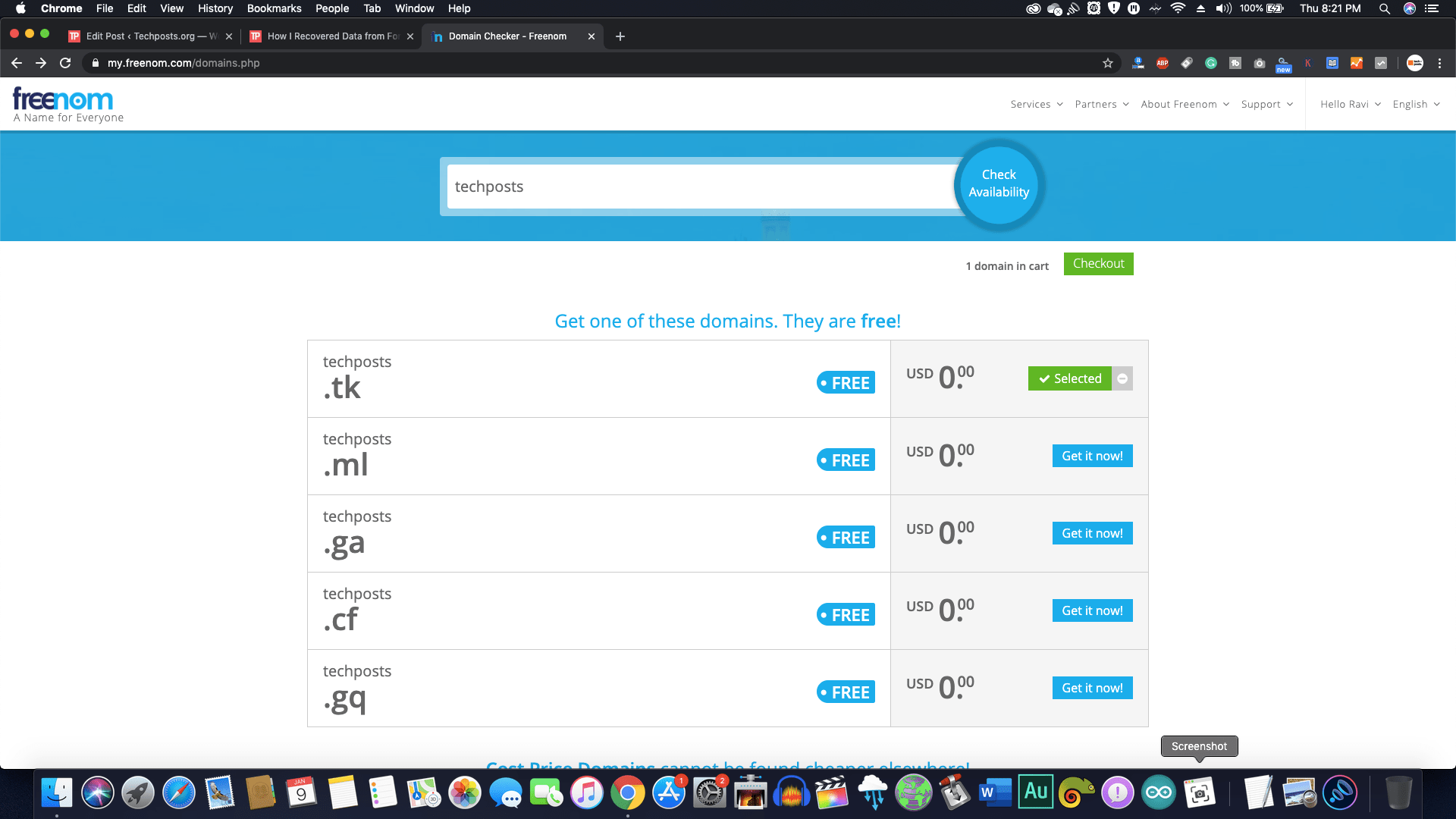Screen dimensions: 1456x819
Task: Go forward in browser history
Action: [x=41, y=63]
